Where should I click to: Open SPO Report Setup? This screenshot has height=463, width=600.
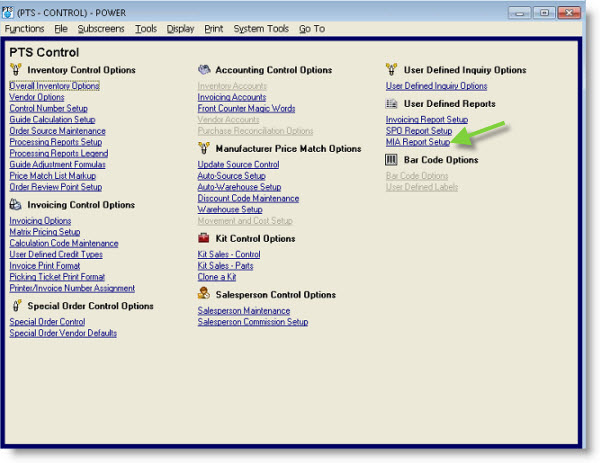(x=419, y=131)
